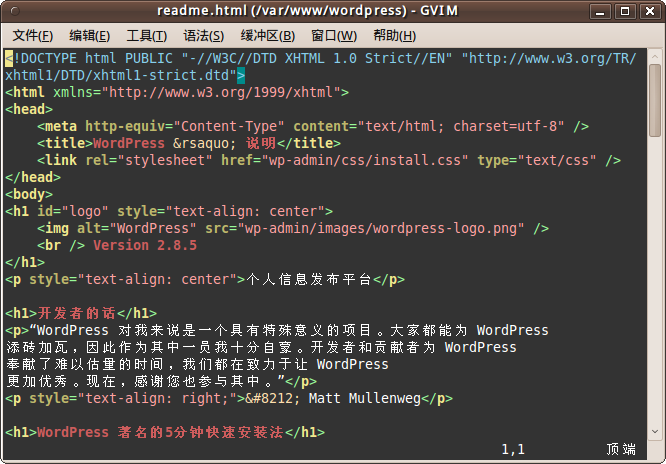The width and height of the screenshot is (666, 464).
Task: Click the vertical scrollbar thumb
Action: click(x=655, y=100)
